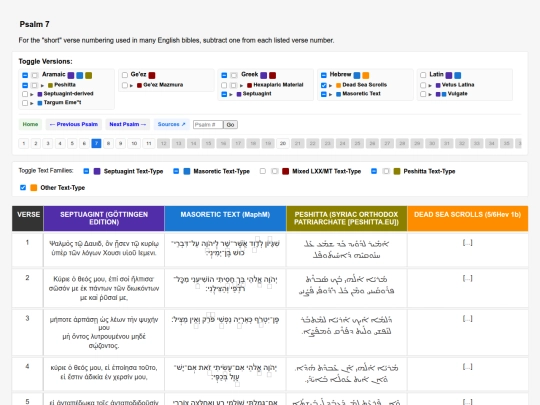The image size is (540, 405).
Task: Enable the Septuagint-derived checkbox
Action: (x=25, y=94)
